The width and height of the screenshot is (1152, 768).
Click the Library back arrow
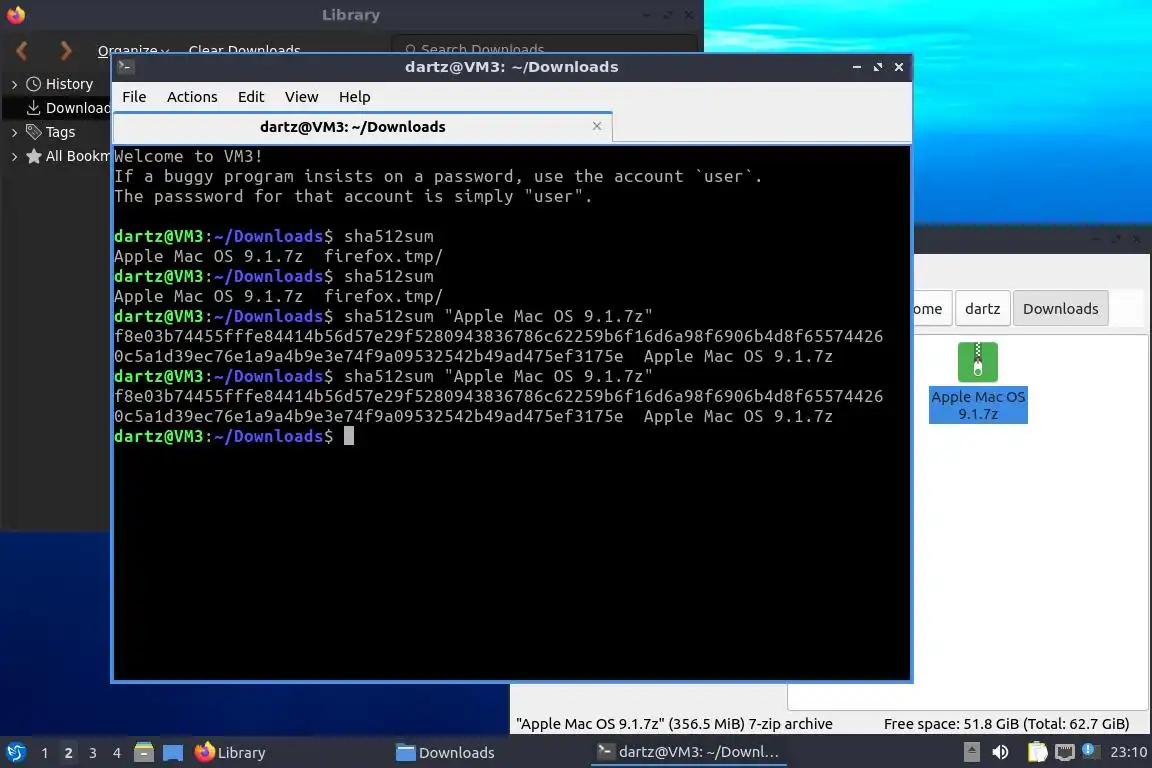[21, 50]
